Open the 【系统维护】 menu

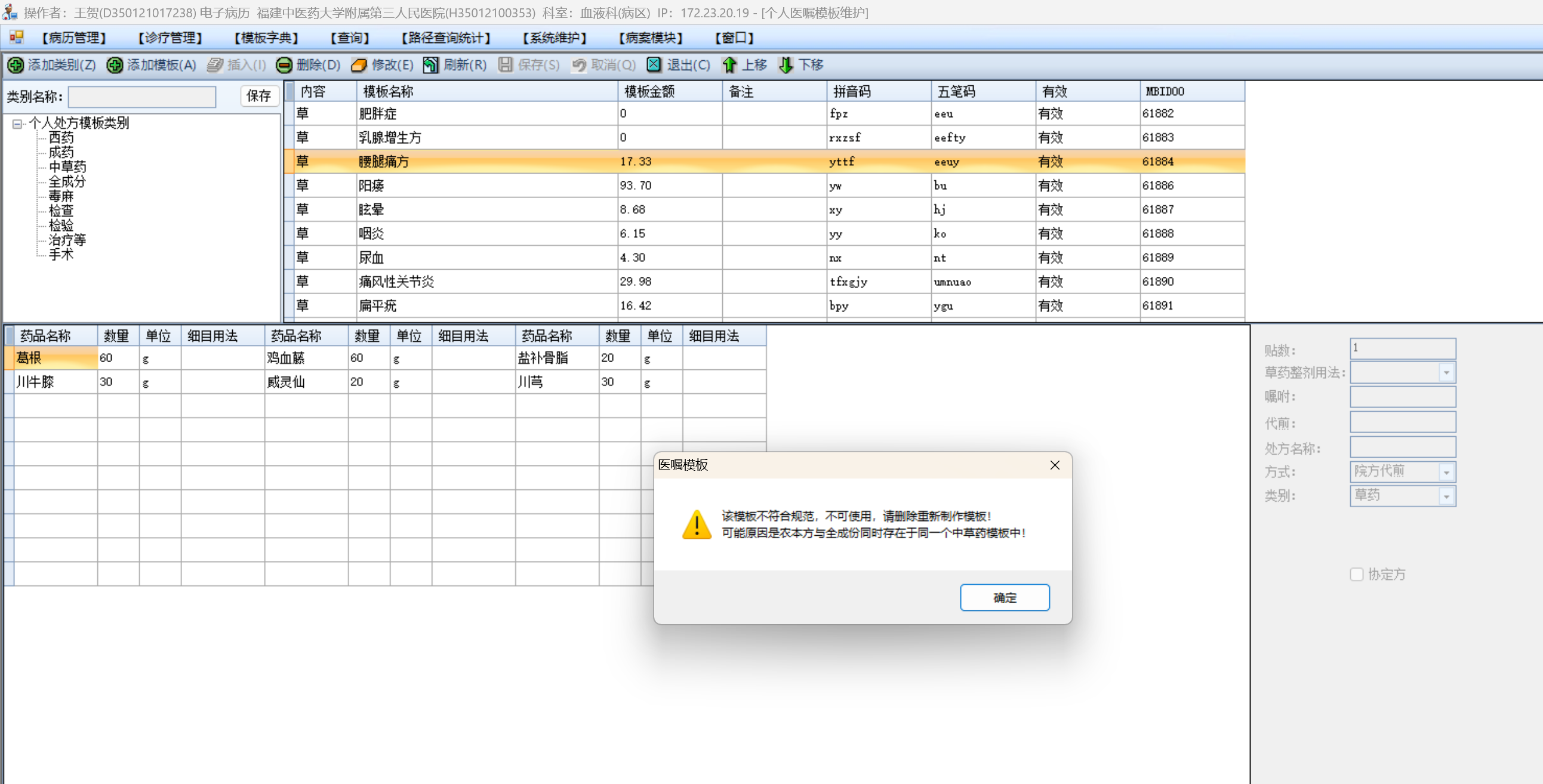[x=554, y=38]
